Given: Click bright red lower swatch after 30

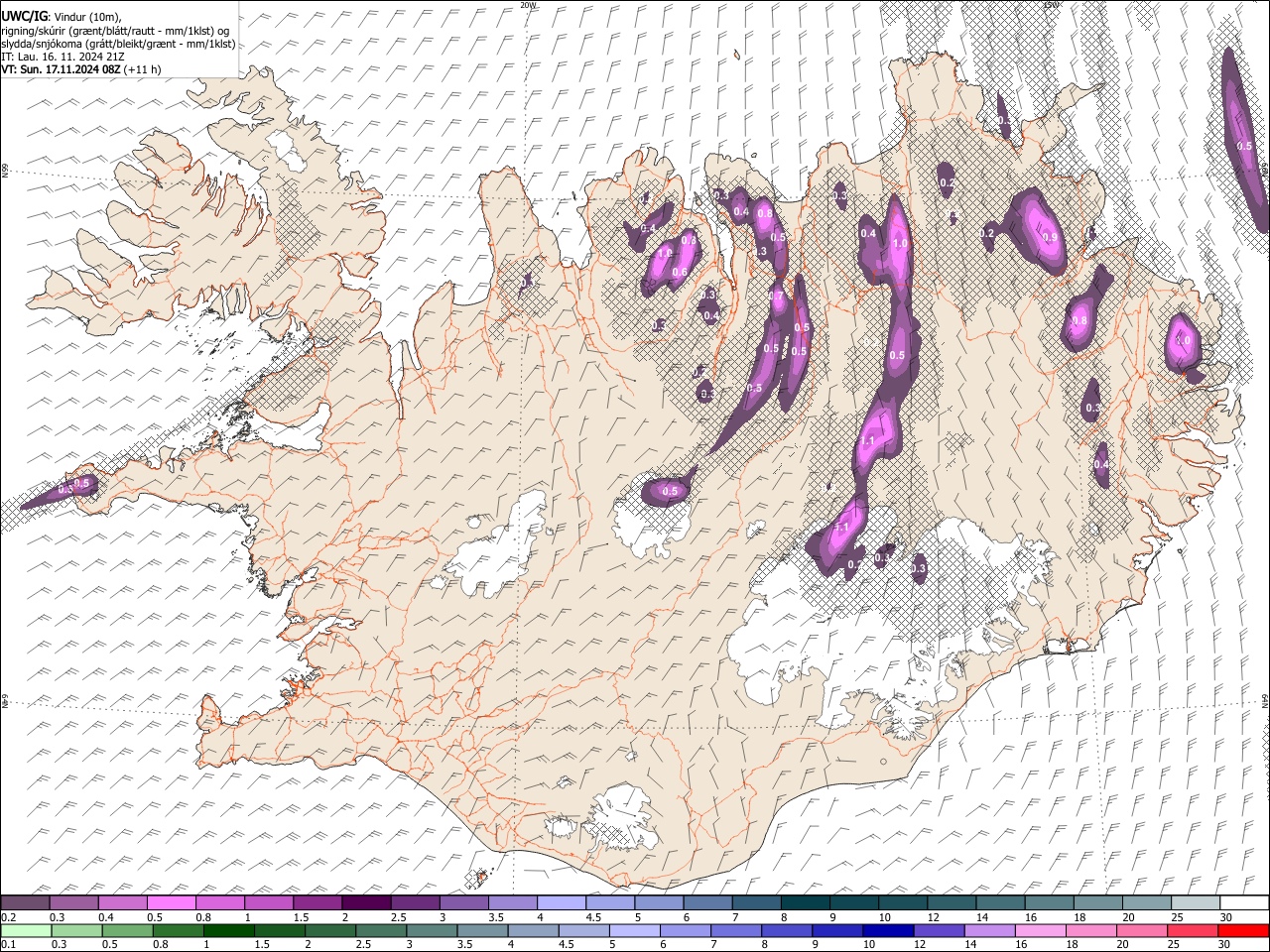Looking at the screenshot, I should pyautogui.click(x=1242, y=931).
